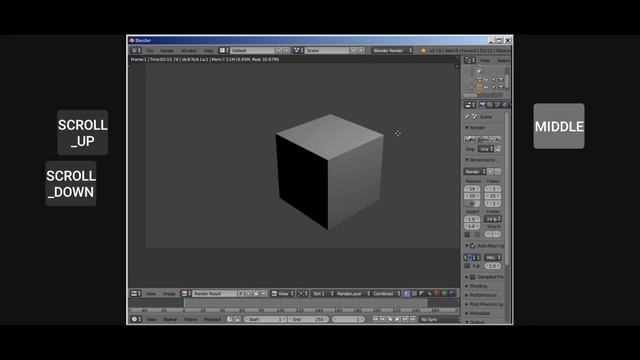The width and height of the screenshot is (640, 360).
Task: Open the Render menu in top header
Action: point(167,50)
